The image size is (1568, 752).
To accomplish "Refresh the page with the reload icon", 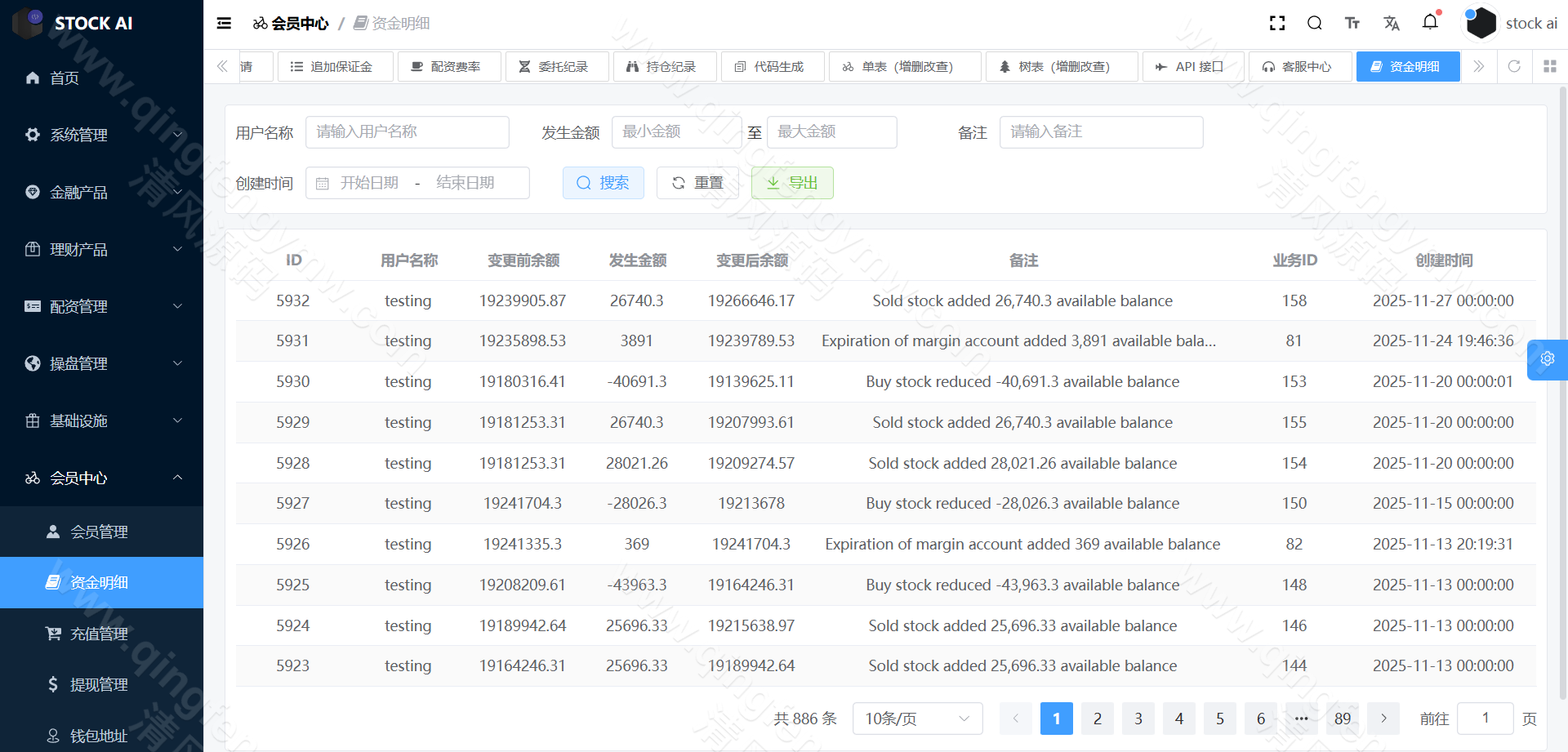I will tap(1515, 66).
